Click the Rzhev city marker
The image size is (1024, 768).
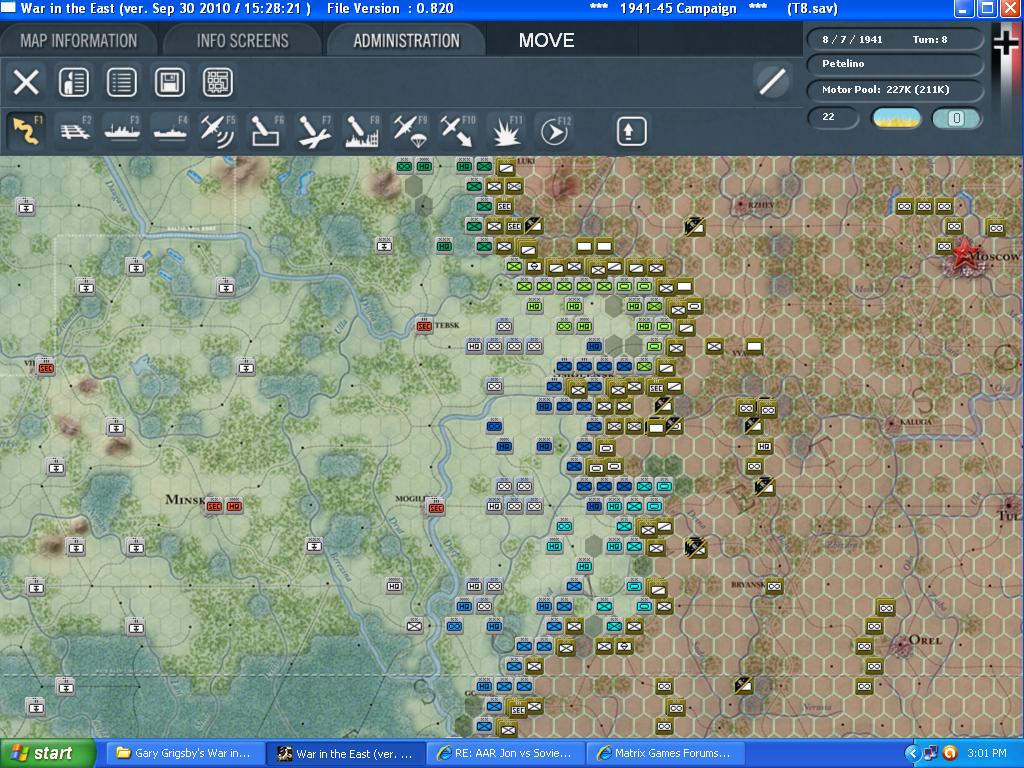point(741,206)
